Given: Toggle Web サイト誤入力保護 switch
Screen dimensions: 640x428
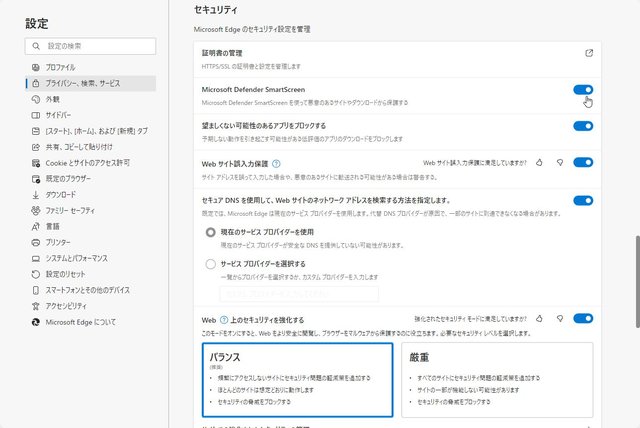Looking at the screenshot, I should [583, 162].
